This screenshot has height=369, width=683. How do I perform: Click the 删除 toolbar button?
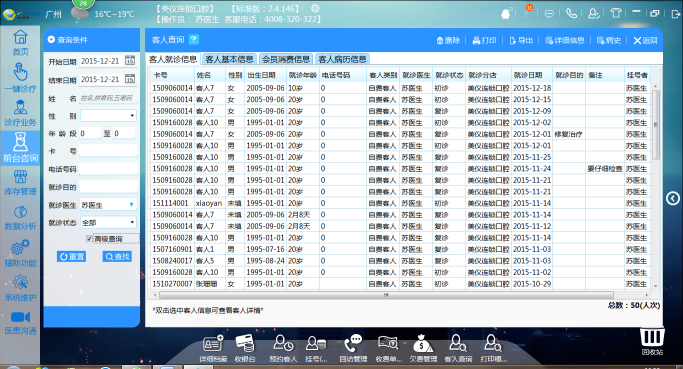448,41
